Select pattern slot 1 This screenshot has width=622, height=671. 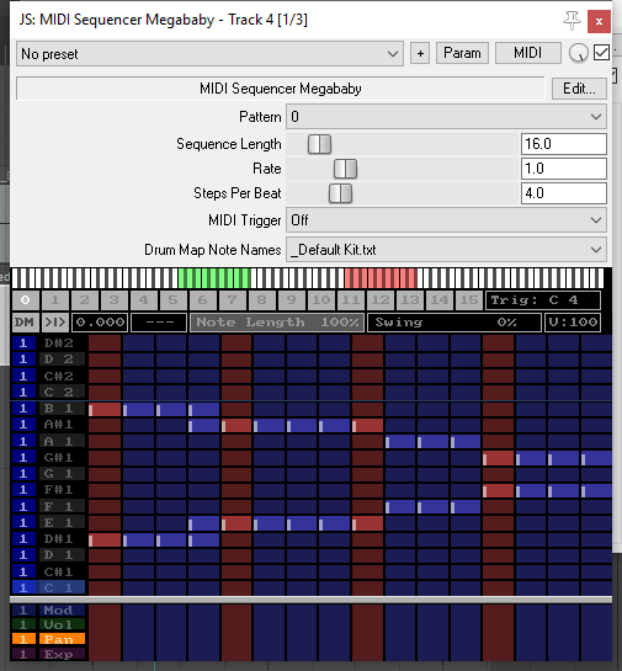(55, 300)
